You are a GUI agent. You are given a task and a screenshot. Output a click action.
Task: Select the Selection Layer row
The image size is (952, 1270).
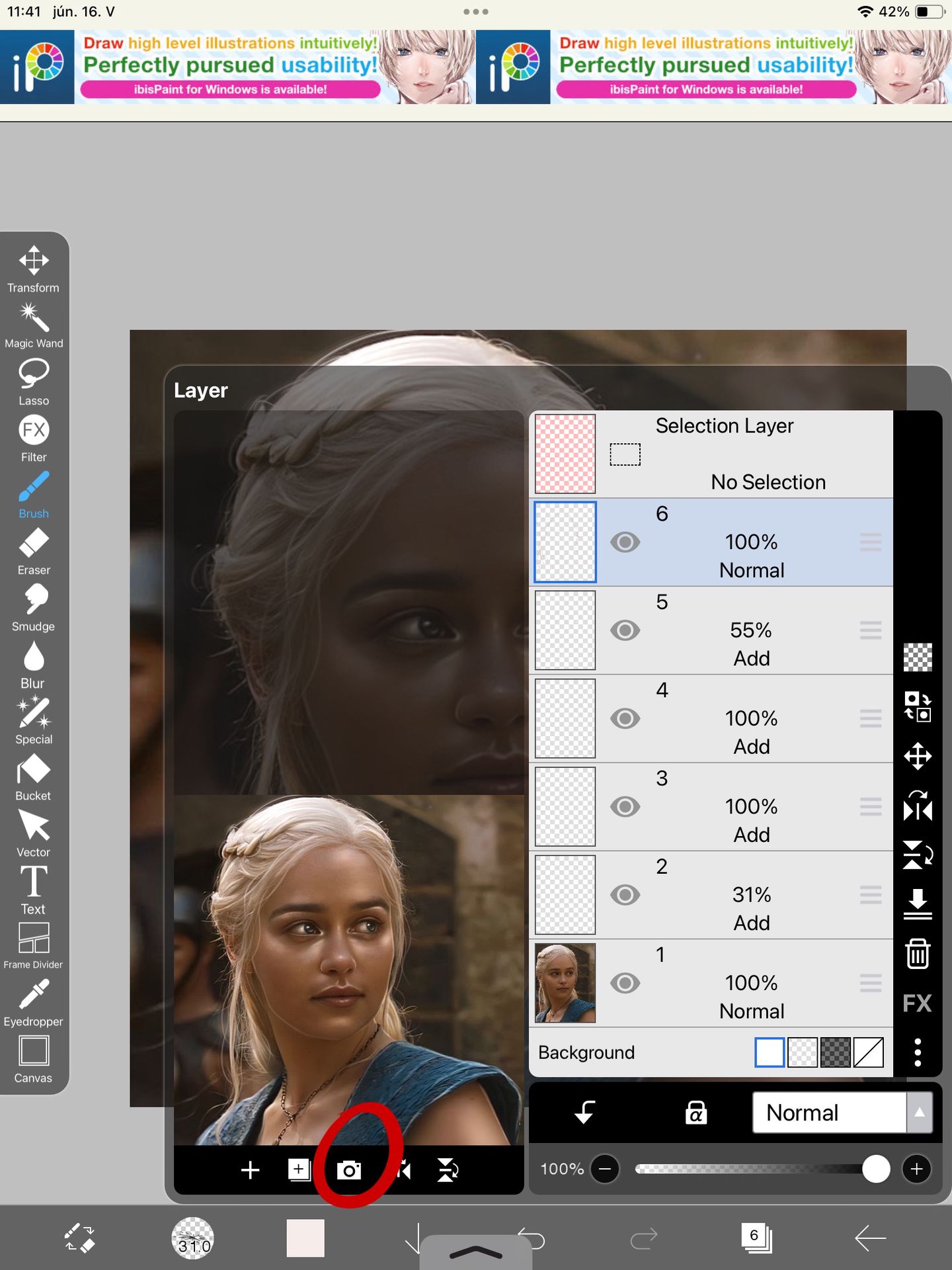[x=711, y=454]
